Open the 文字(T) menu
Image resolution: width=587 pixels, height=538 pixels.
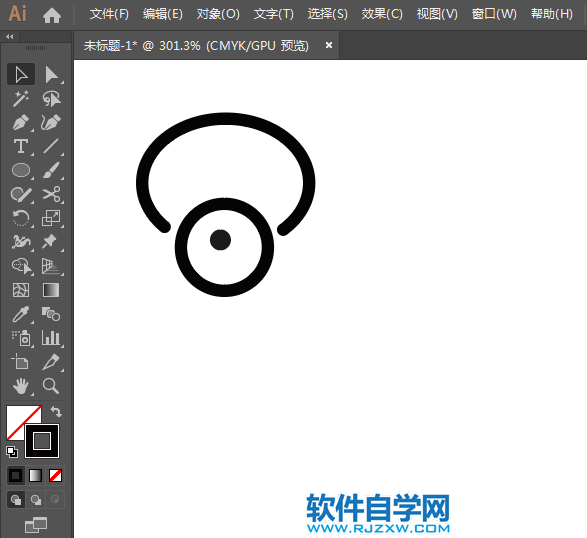click(274, 14)
